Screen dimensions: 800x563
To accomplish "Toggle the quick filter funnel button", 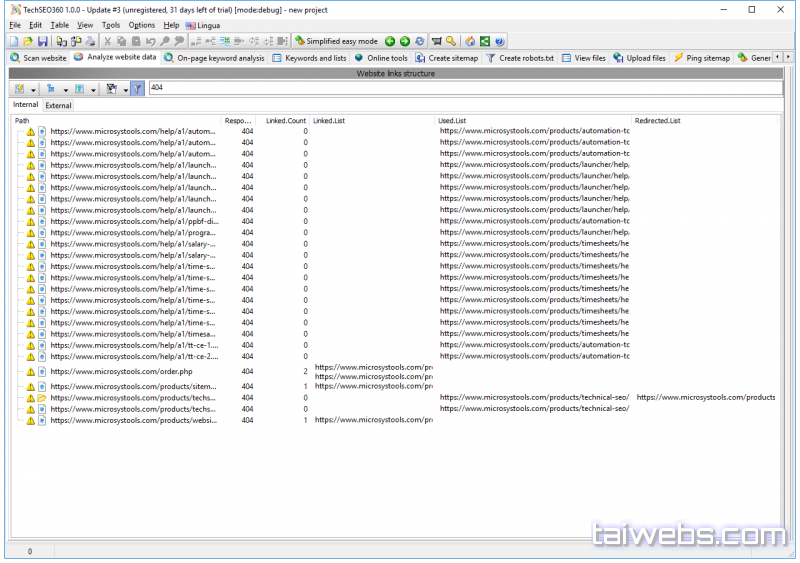I will coord(138,89).
